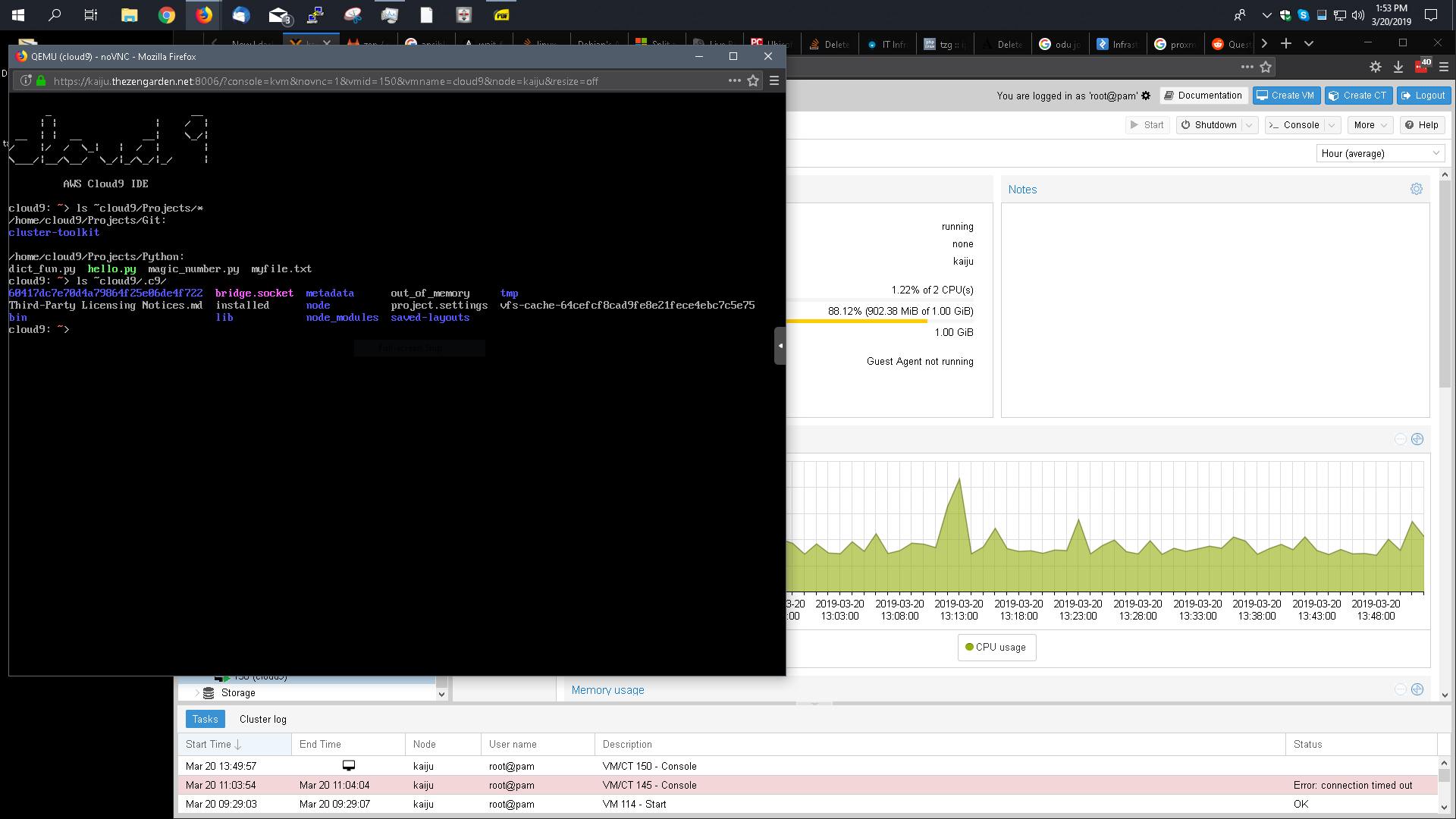This screenshot has height=819, width=1456.
Task: Open main Firefox window hamburger menu
Action: (1444, 67)
